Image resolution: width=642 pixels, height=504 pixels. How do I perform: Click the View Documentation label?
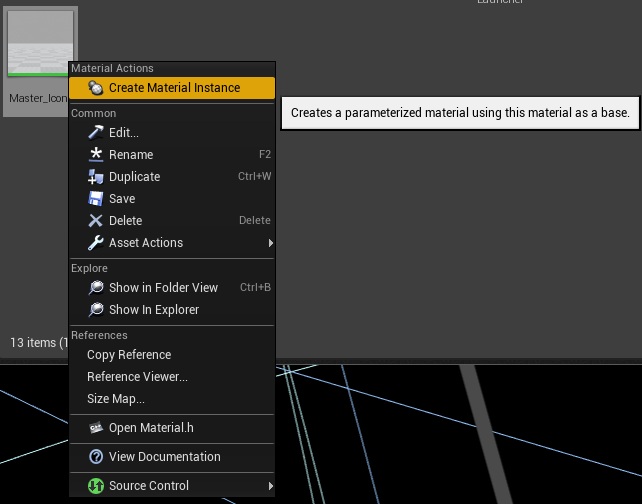point(165,457)
